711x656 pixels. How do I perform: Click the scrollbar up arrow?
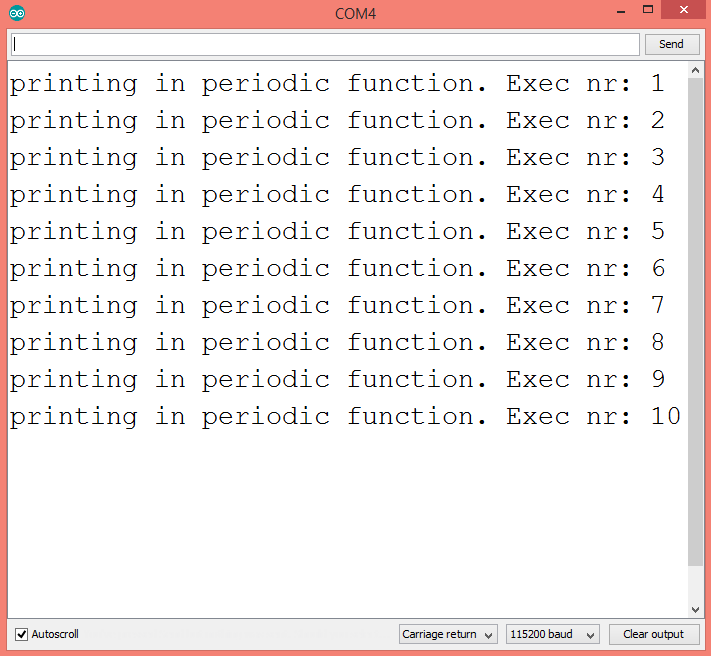695,70
